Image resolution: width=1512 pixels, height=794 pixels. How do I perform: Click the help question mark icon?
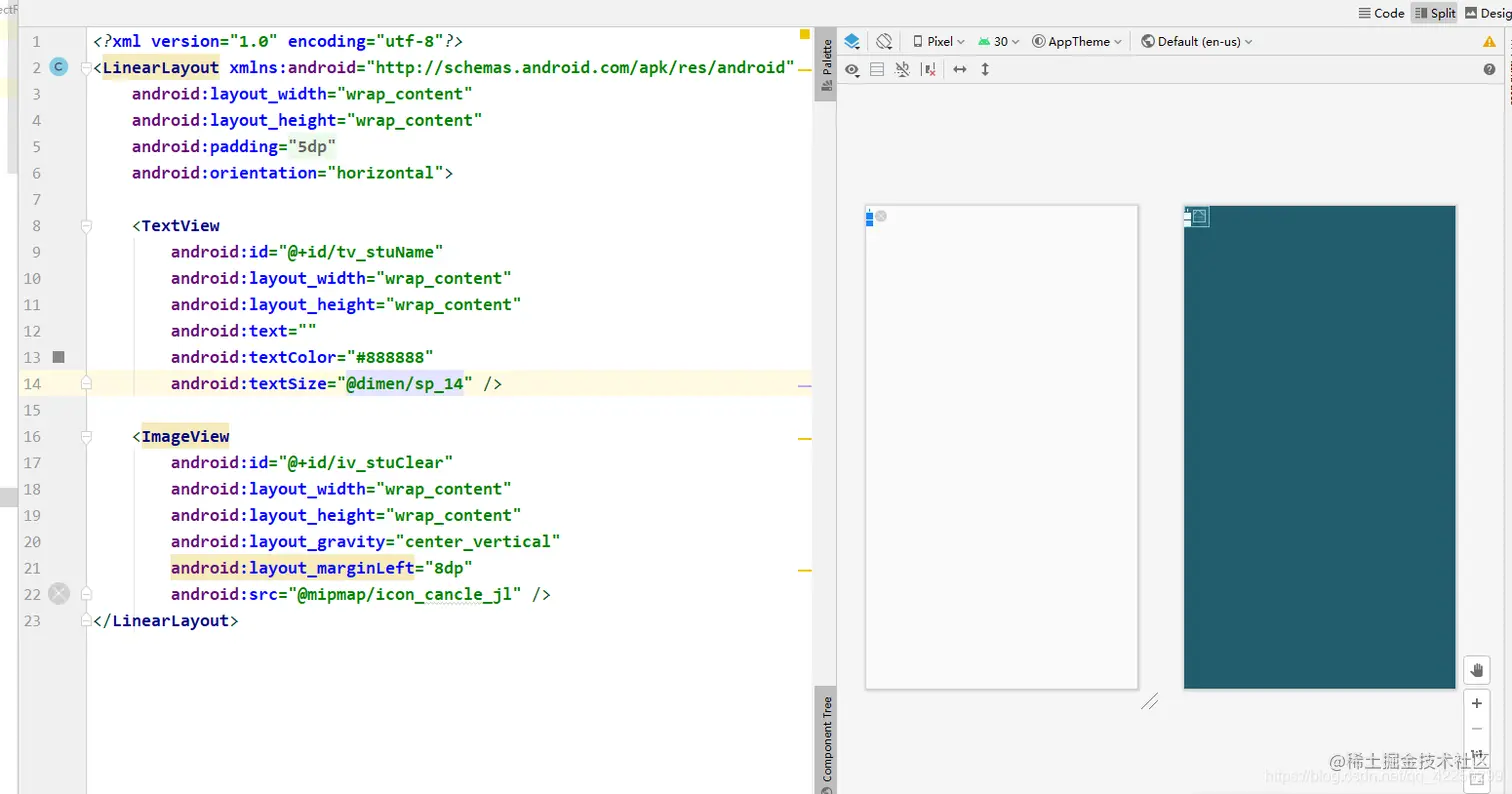tap(1490, 70)
